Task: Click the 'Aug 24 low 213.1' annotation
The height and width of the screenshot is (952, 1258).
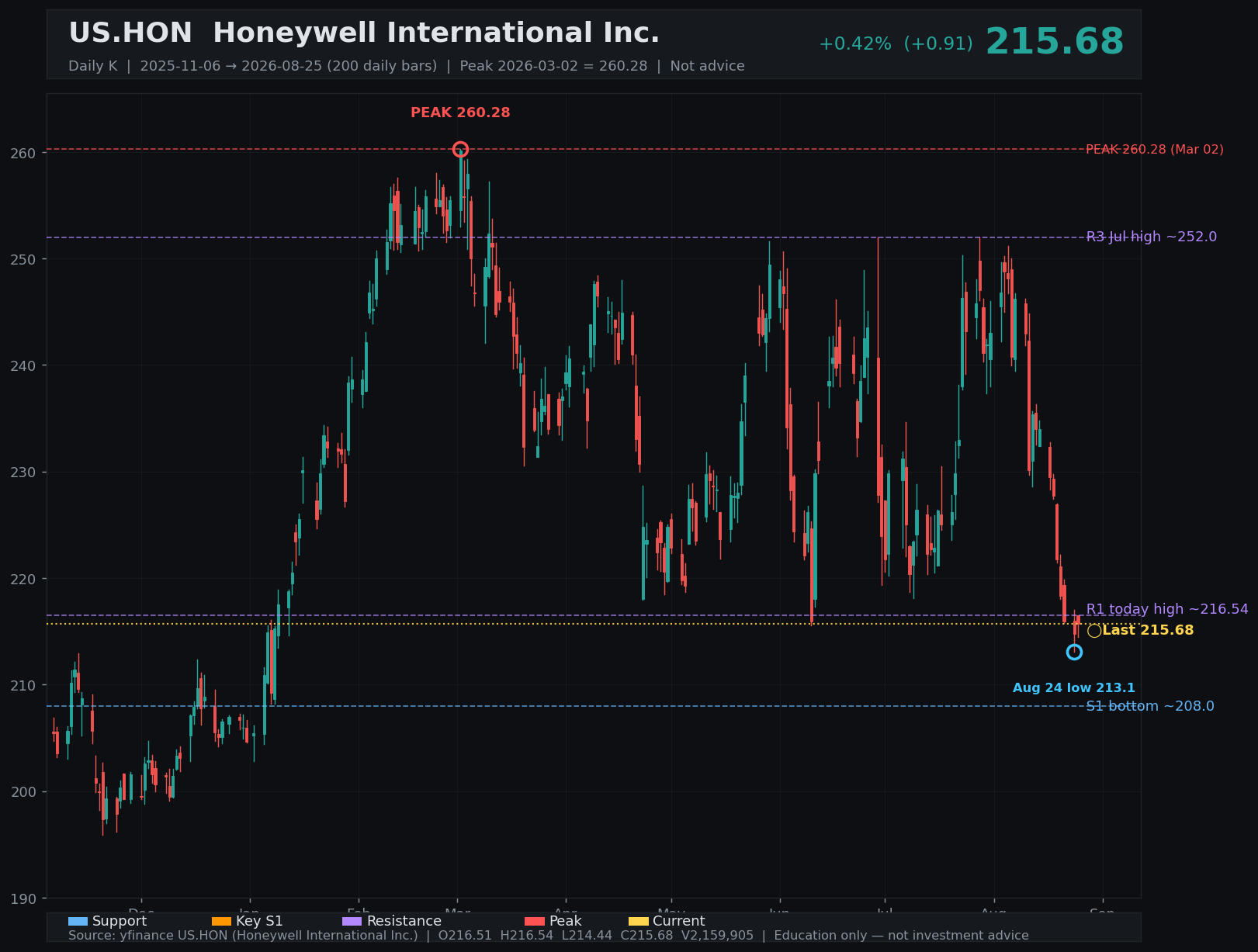Action: click(1074, 688)
